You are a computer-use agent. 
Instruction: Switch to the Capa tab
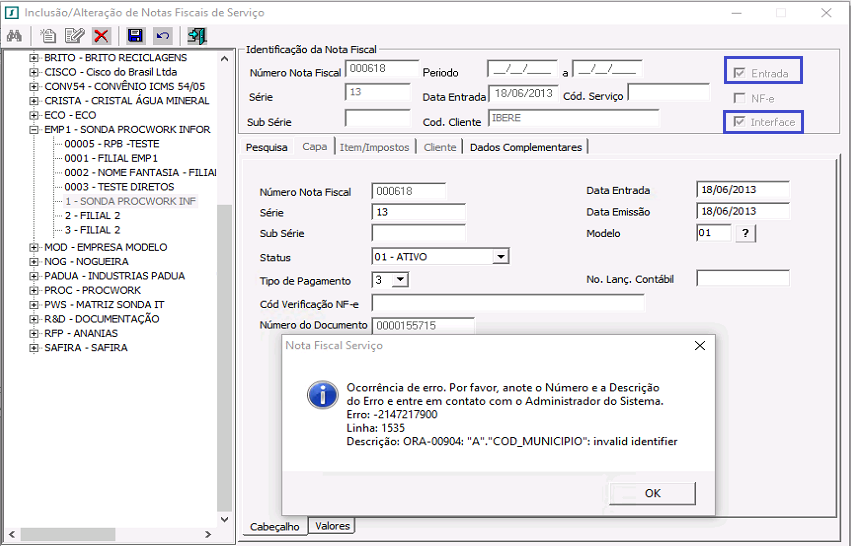pyautogui.click(x=315, y=147)
